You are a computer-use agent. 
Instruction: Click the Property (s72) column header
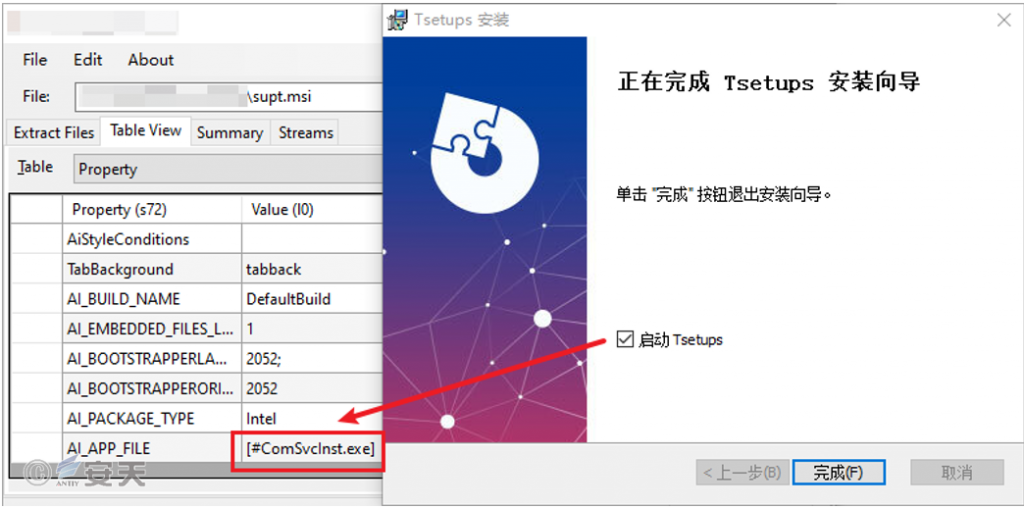point(152,210)
